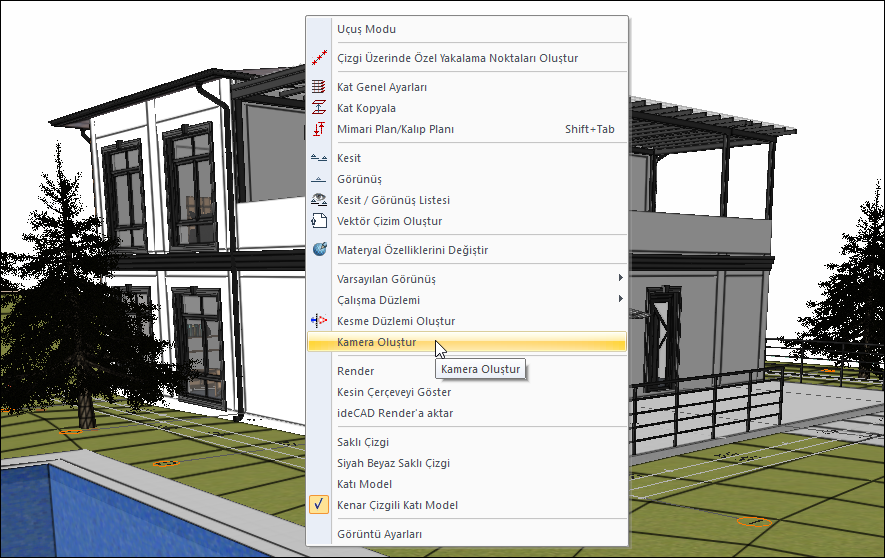Click the Kesme Düzlemi Oluştur icon

click(320, 321)
